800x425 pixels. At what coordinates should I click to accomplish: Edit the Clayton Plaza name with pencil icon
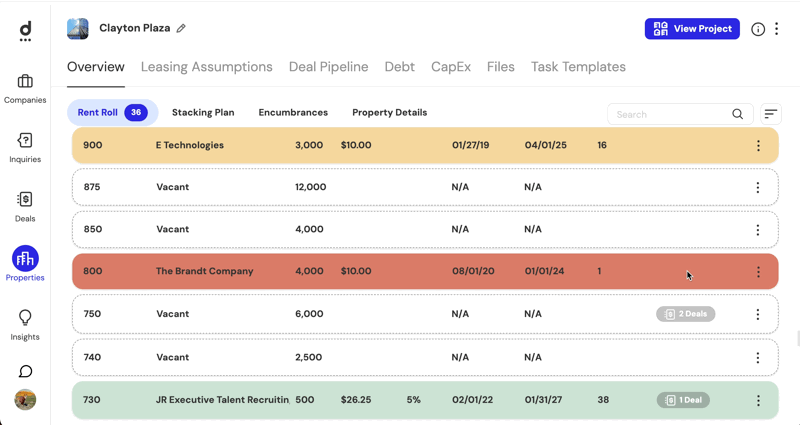click(x=181, y=29)
